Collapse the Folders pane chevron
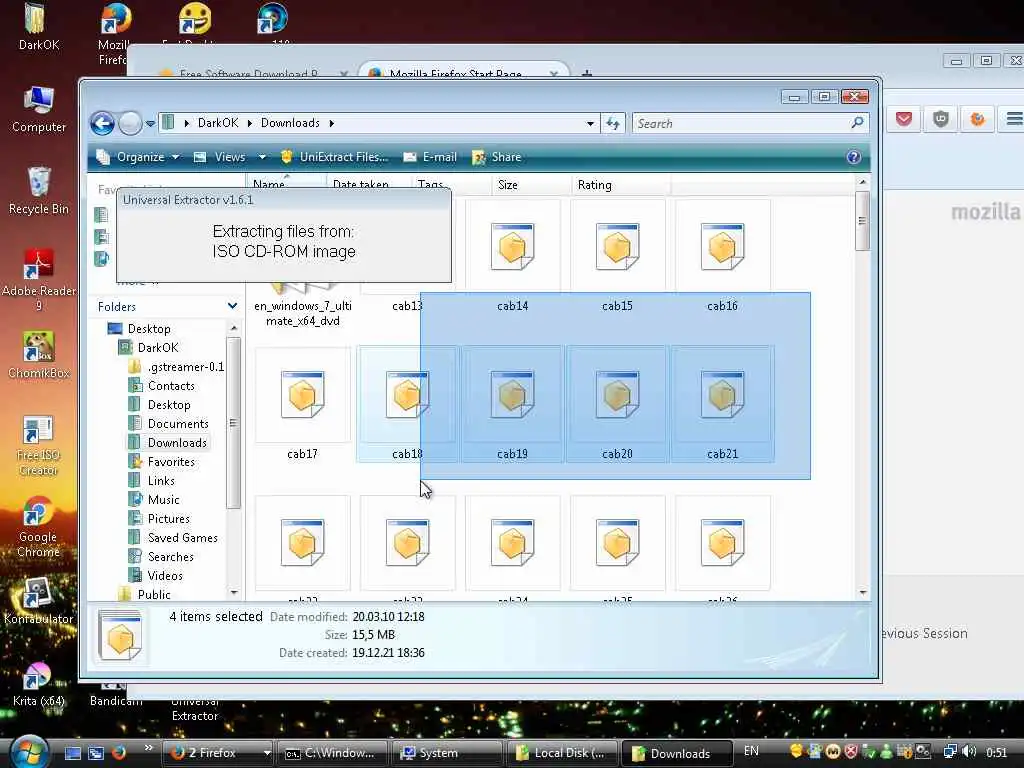This screenshot has width=1024, height=768. pyautogui.click(x=232, y=306)
